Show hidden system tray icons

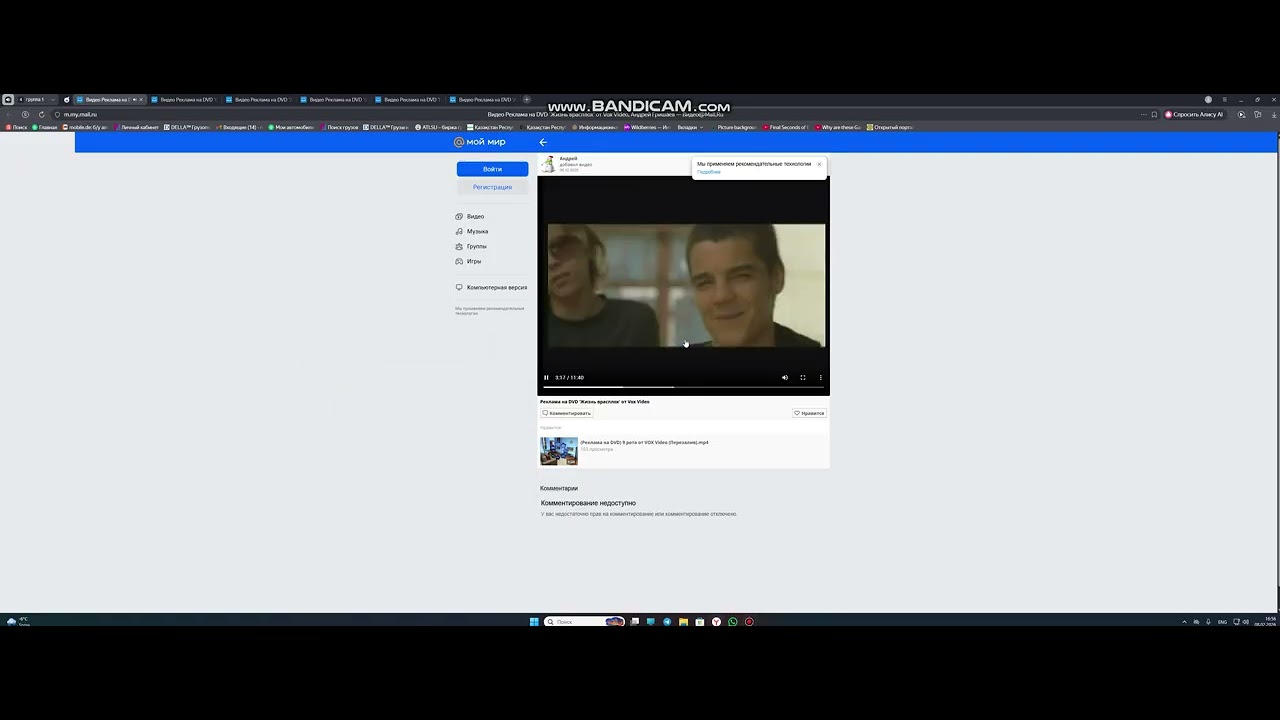tap(1185, 622)
